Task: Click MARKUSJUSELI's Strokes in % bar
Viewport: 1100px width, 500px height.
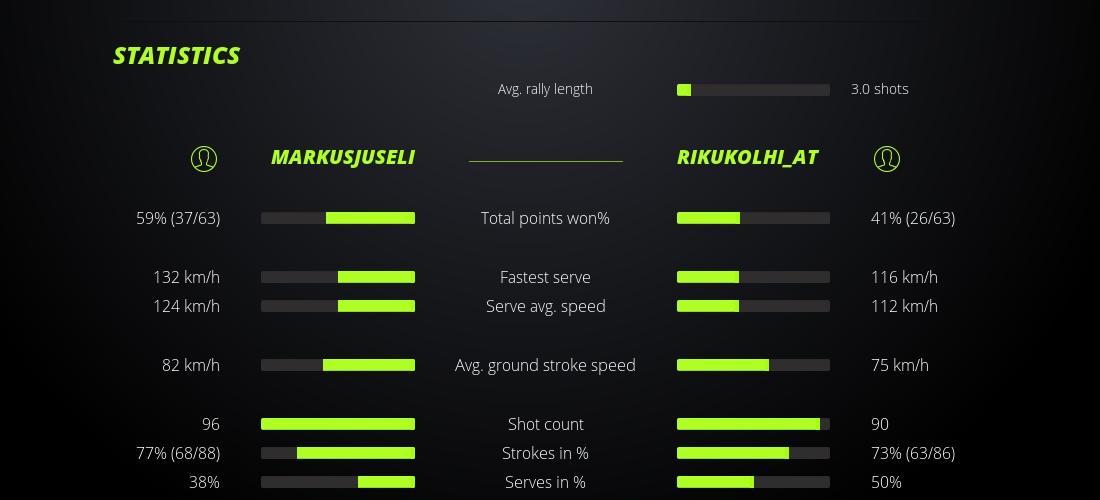Action: pos(338,453)
